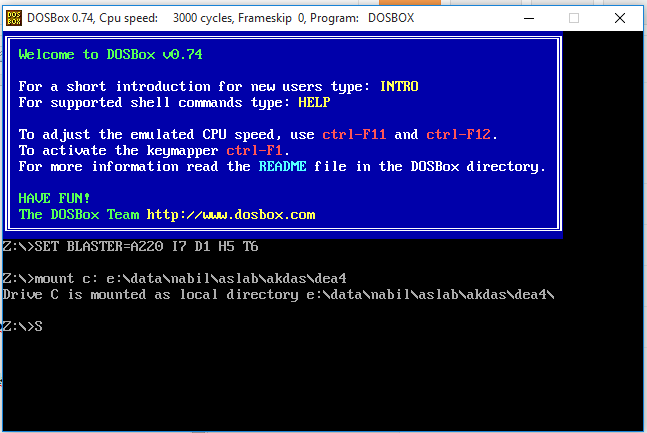Click the red ctrl-F11 shortcut text
647x433 pixels.
[x=354, y=135]
